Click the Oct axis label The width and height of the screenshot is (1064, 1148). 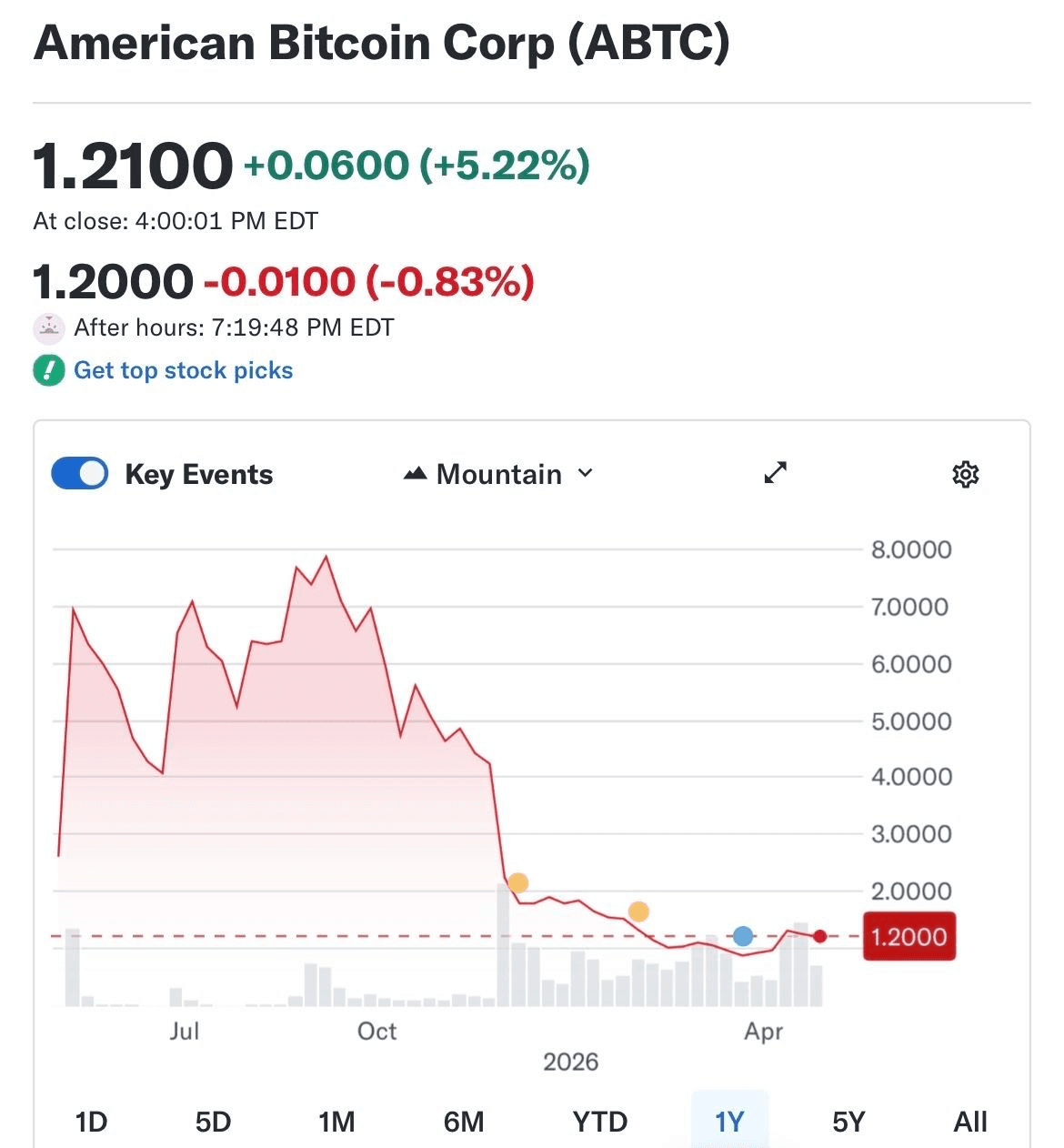pyautogui.click(x=376, y=1032)
